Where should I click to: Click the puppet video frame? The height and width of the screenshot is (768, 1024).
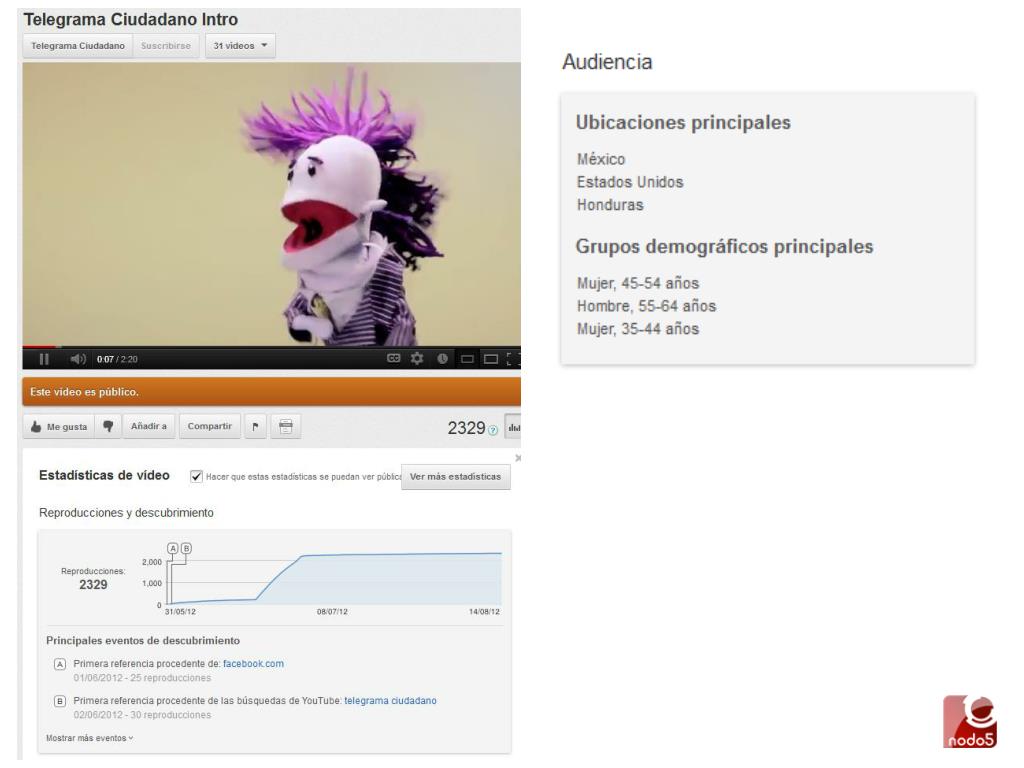tap(272, 204)
